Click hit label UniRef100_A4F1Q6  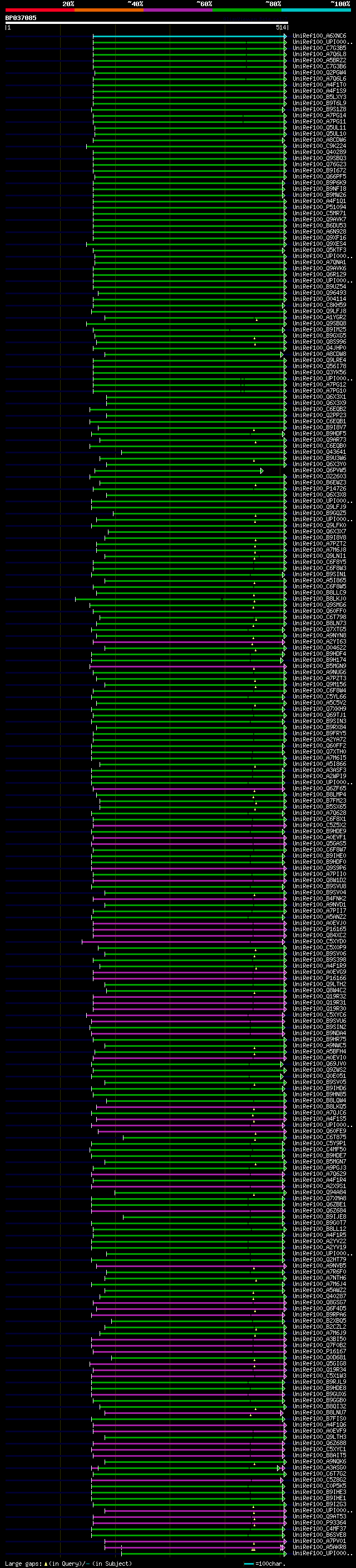pos(319,1424)
